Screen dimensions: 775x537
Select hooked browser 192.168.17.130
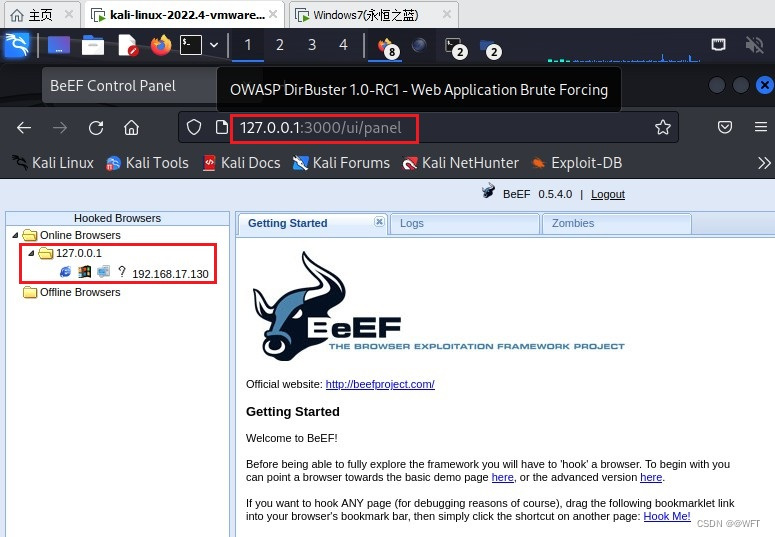171,274
